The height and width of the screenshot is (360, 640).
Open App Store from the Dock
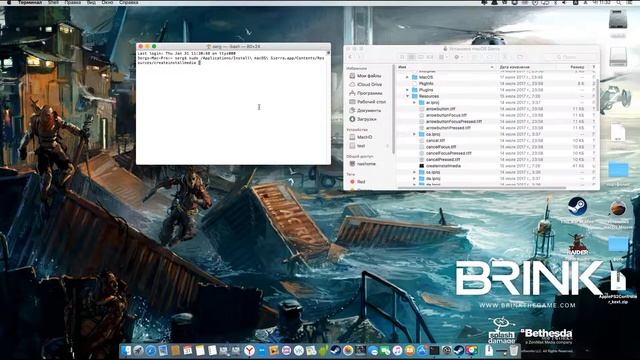coord(422,350)
